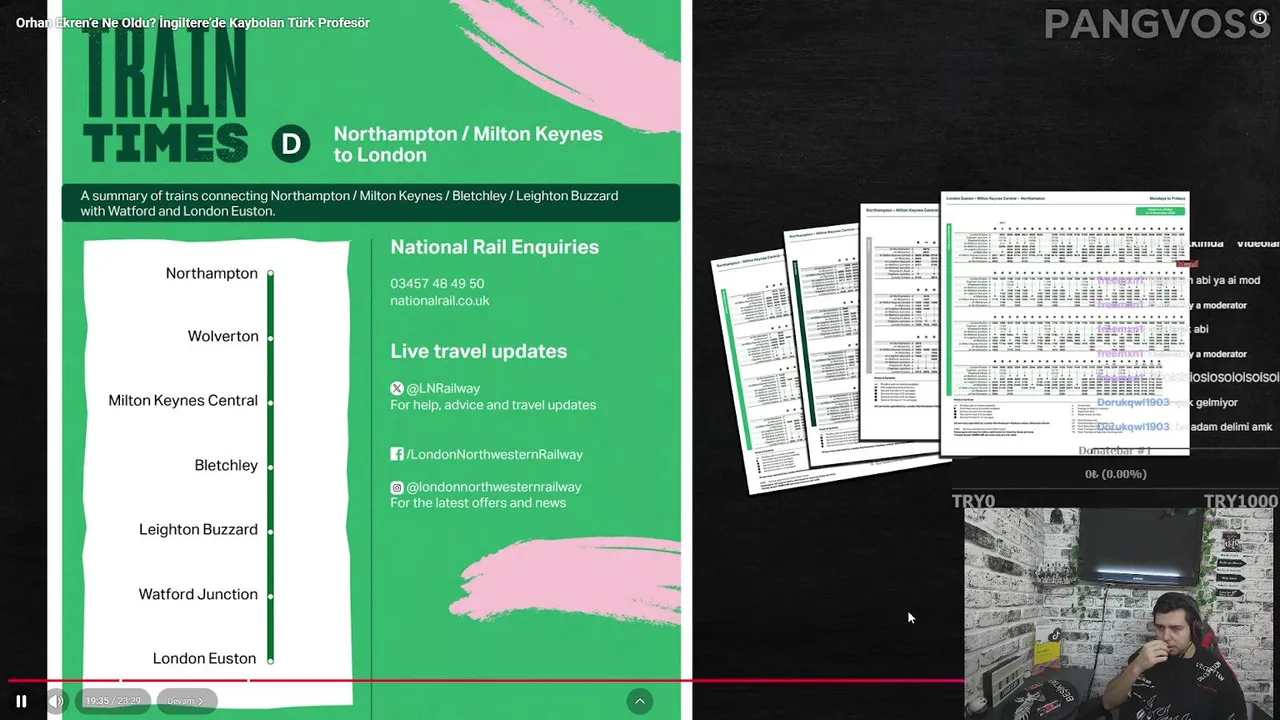Screen dimensions: 1280x720
Task: Click '/LondonNorthwesternRailway' text
Action: tap(494, 454)
